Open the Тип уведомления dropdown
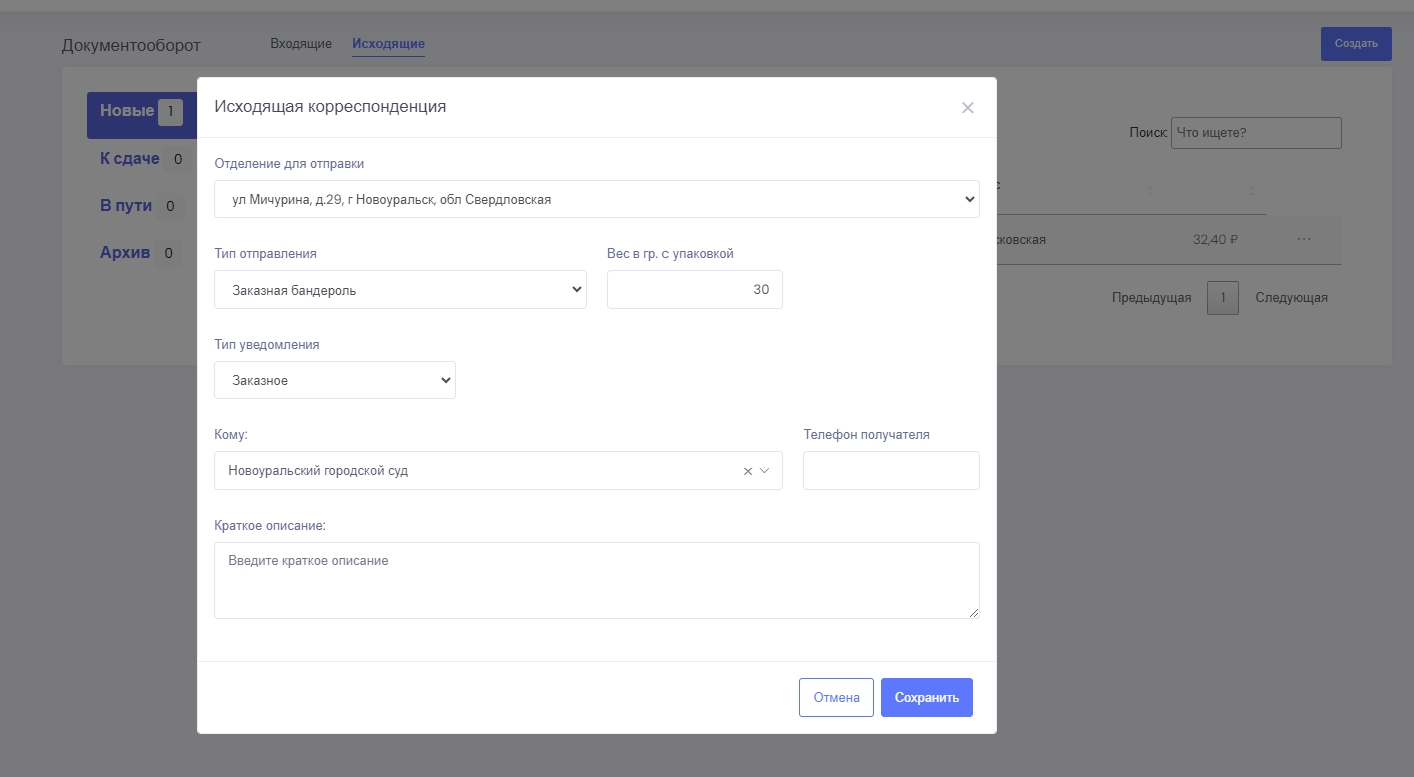This screenshot has width=1414, height=777. pyautogui.click(x=334, y=380)
